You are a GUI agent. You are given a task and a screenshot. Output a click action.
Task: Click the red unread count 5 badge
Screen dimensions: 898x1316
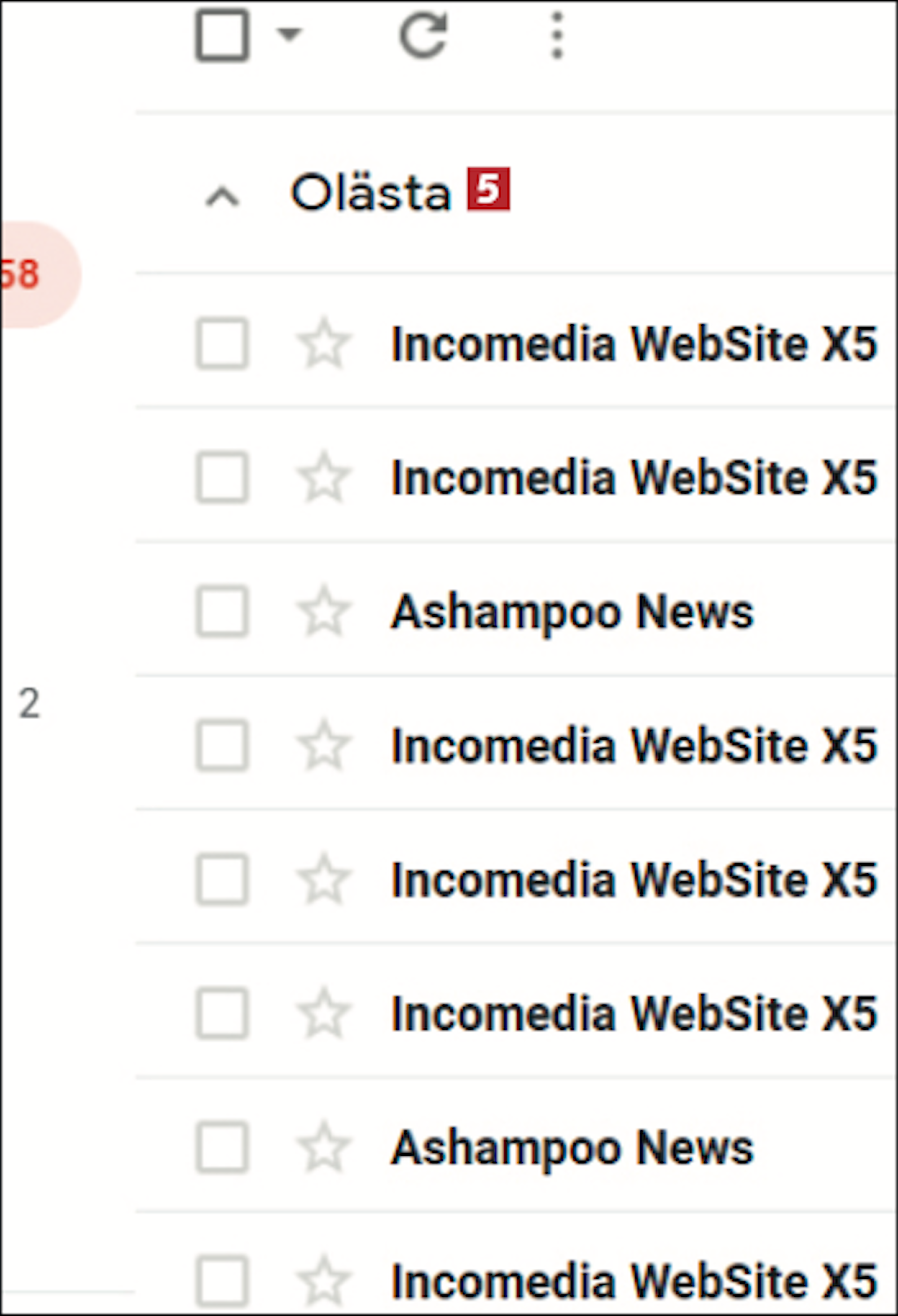489,189
